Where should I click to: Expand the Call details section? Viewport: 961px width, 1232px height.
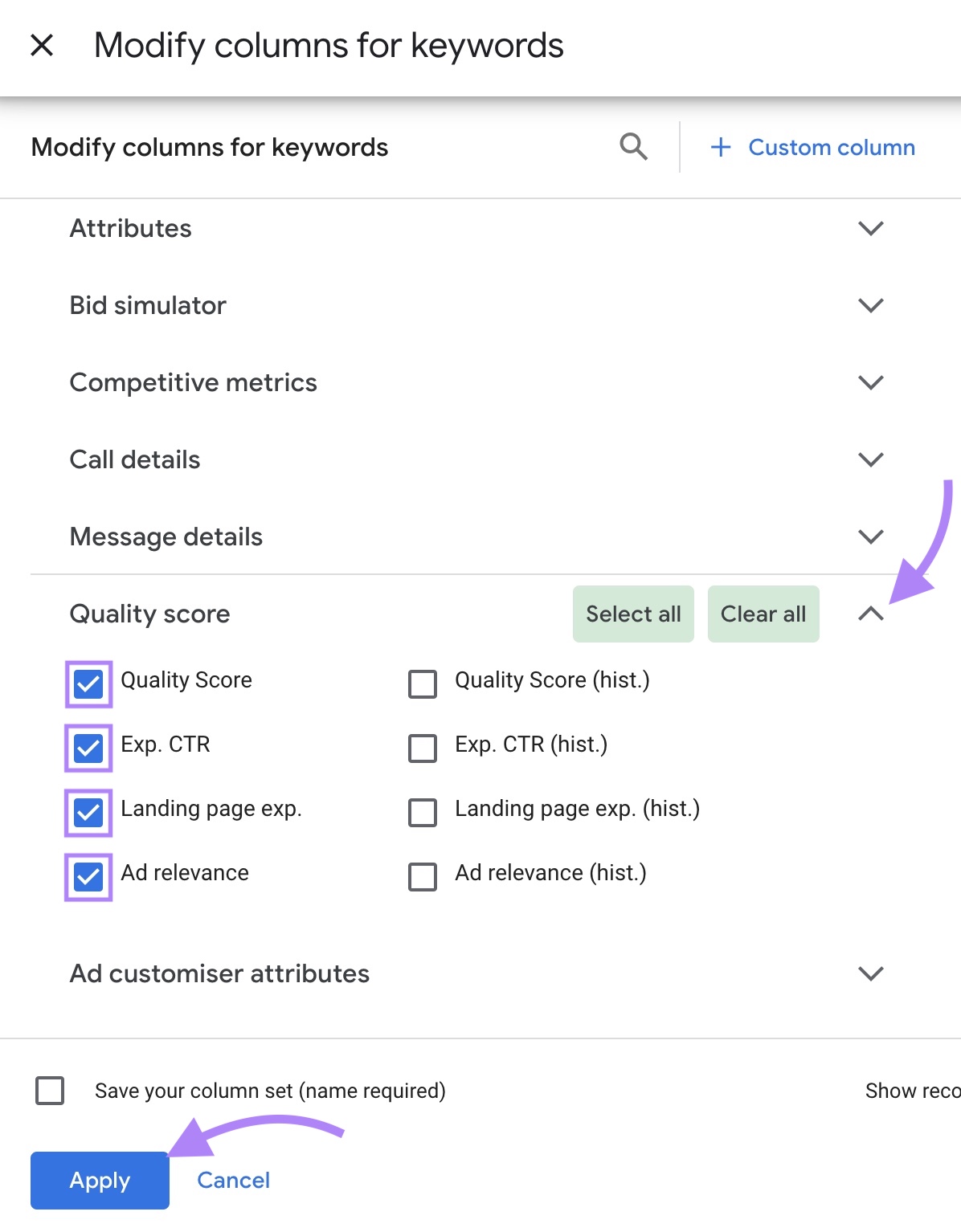click(870, 459)
